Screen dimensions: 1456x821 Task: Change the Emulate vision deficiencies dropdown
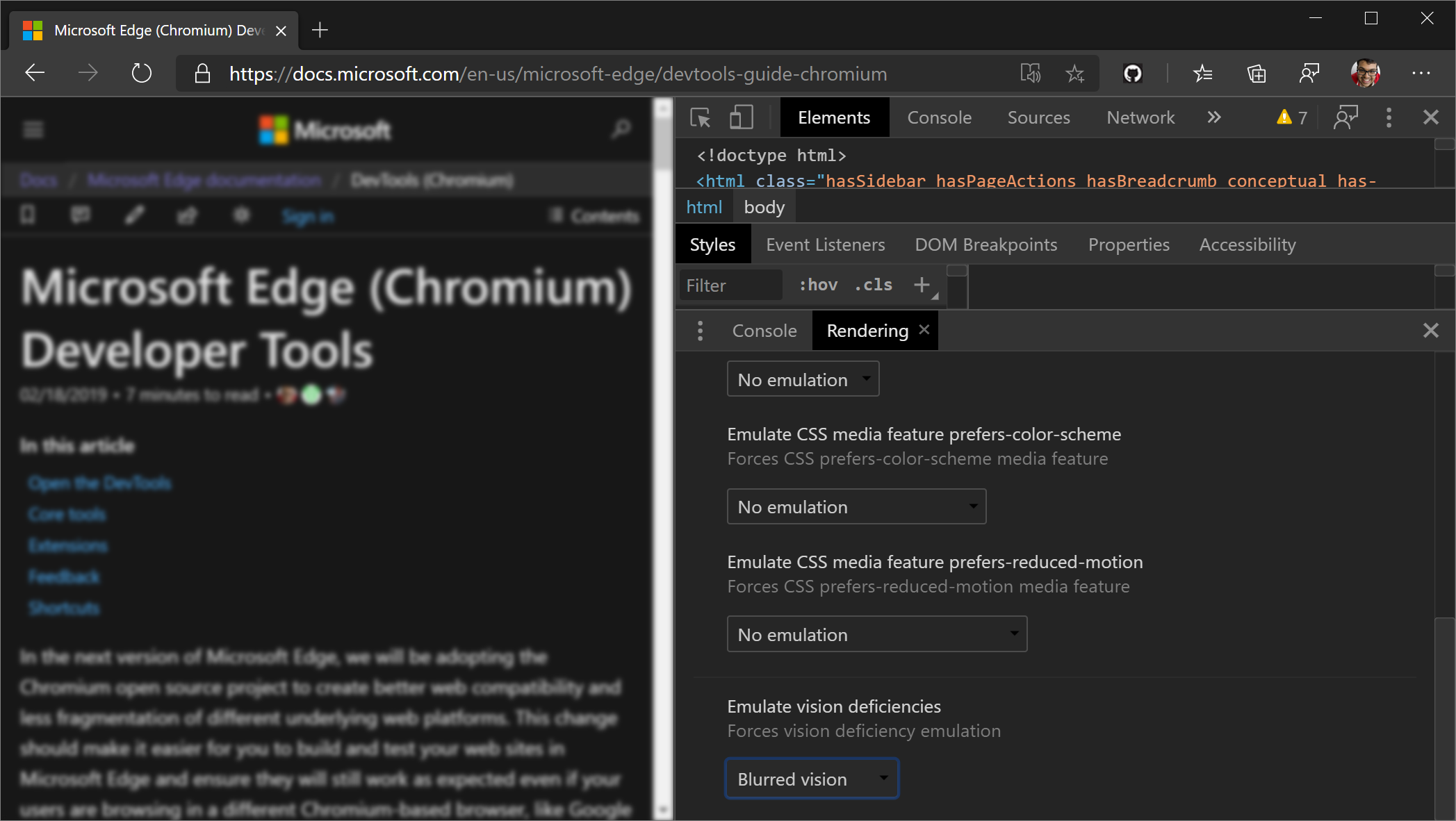click(x=812, y=779)
